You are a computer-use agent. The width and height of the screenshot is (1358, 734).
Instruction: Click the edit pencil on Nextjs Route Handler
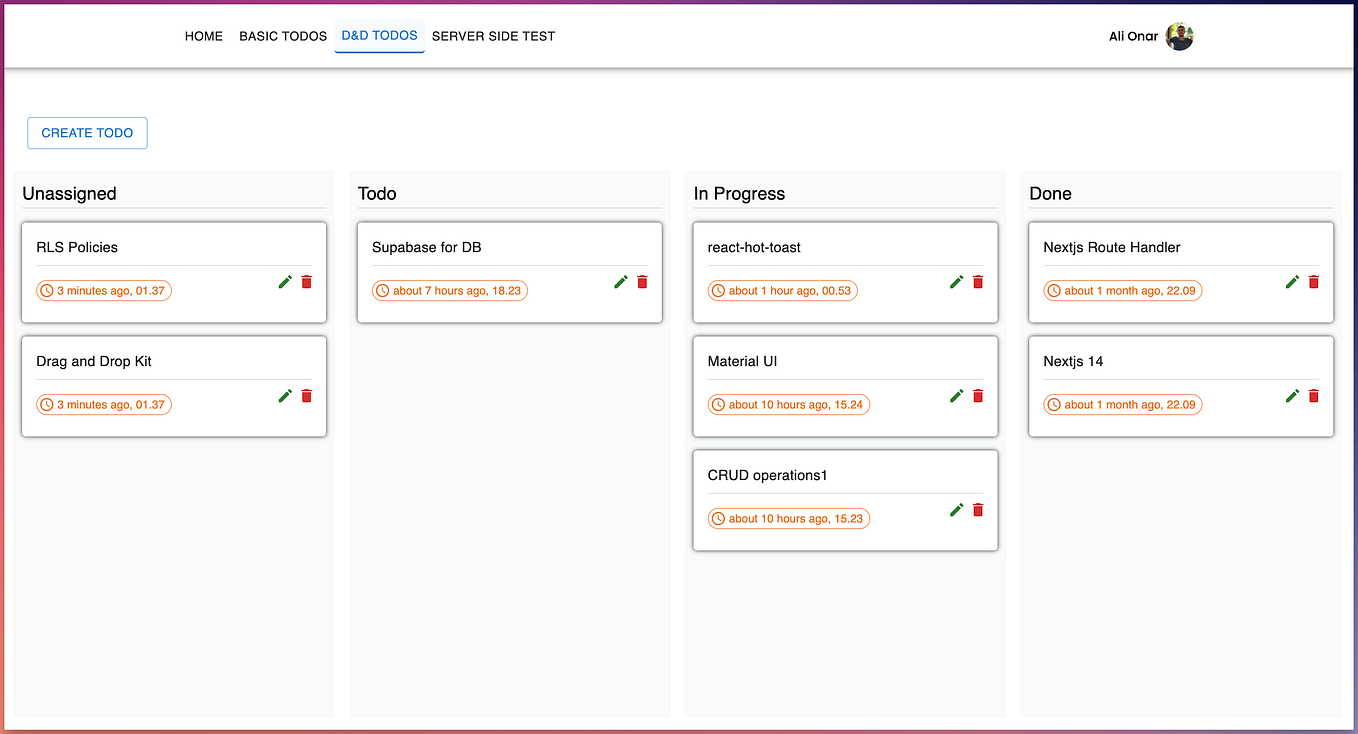(1292, 281)
